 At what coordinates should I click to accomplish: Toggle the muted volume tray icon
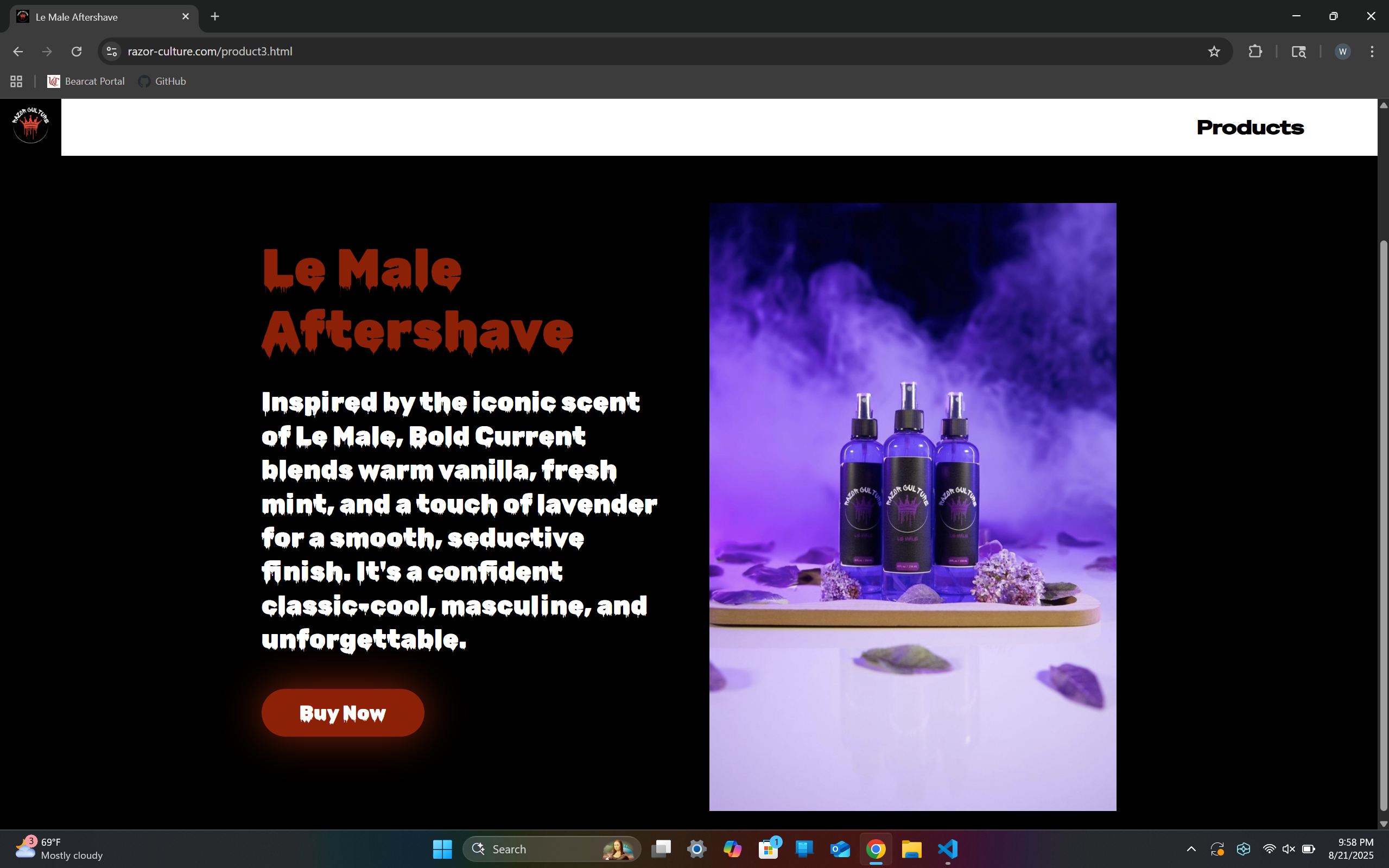(x=1289, y=849)
